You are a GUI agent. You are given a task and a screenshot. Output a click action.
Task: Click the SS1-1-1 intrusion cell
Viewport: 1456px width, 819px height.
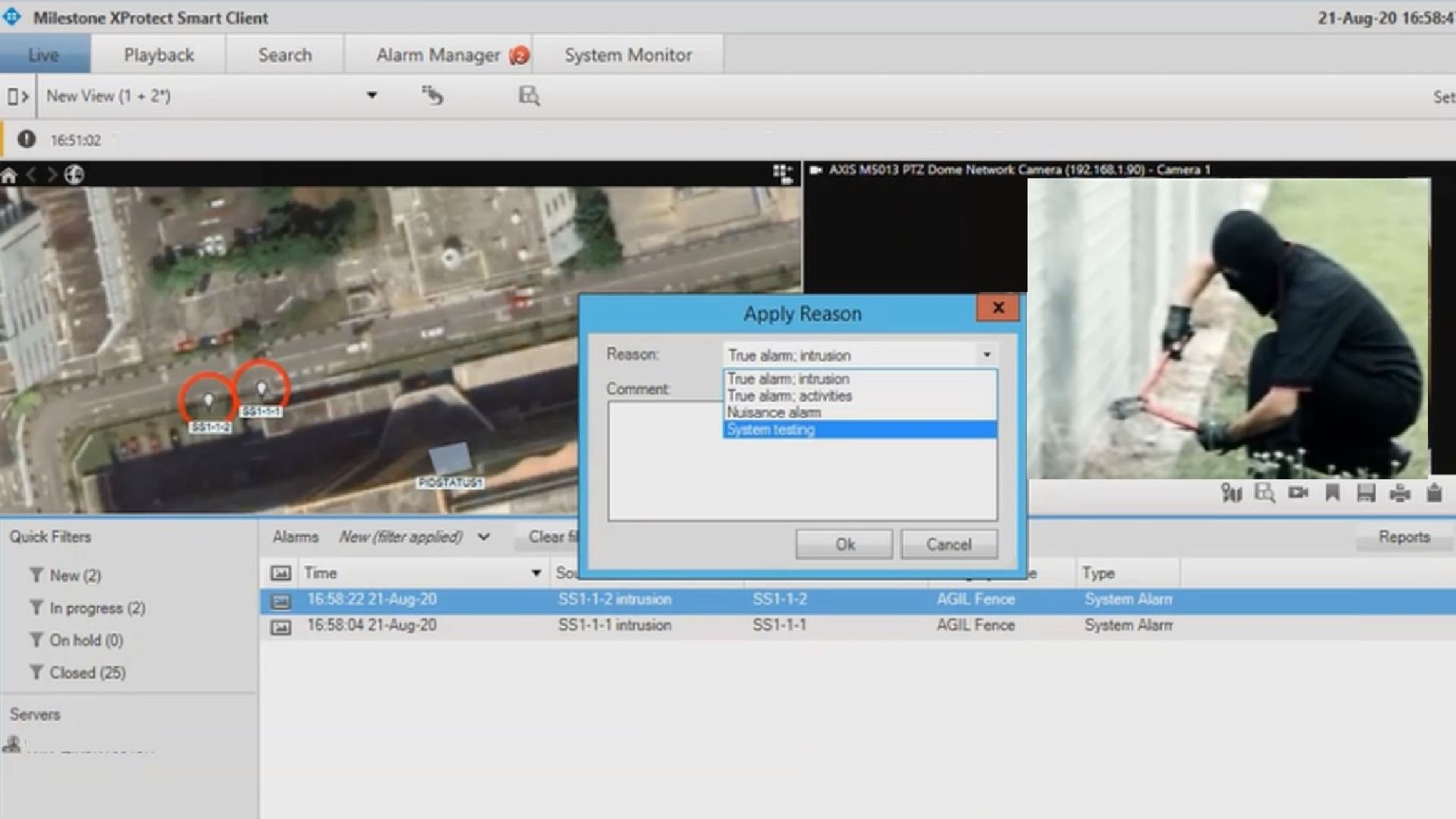click(615, 626)
